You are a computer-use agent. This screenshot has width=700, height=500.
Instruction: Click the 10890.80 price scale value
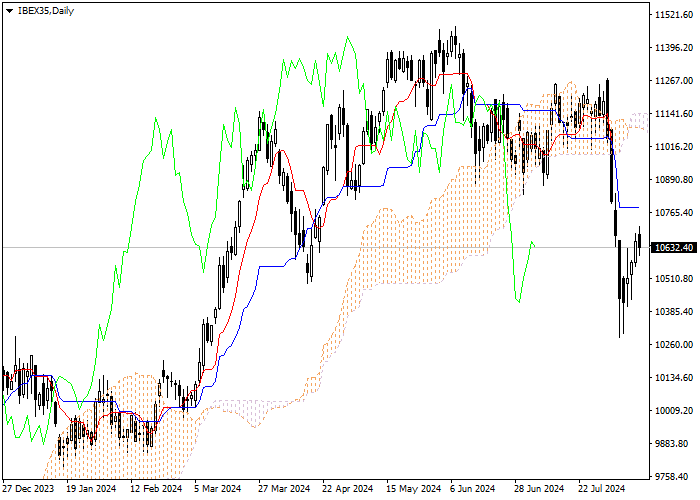pyautogui.click(x=674, y=180)
